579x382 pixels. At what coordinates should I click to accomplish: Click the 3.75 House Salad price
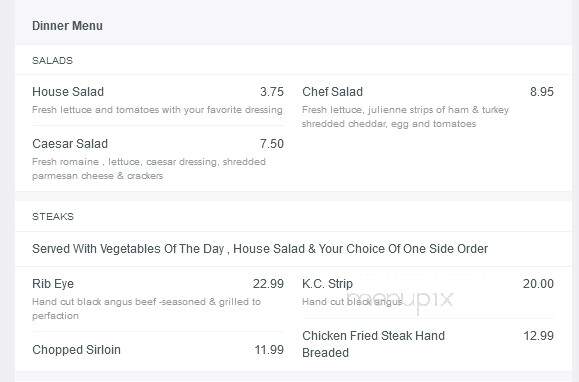[x=272, y=92]
